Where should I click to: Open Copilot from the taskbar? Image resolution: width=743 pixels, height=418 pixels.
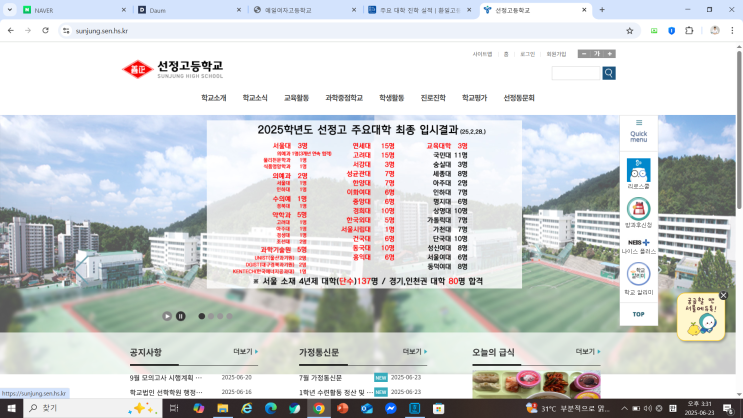199,408
